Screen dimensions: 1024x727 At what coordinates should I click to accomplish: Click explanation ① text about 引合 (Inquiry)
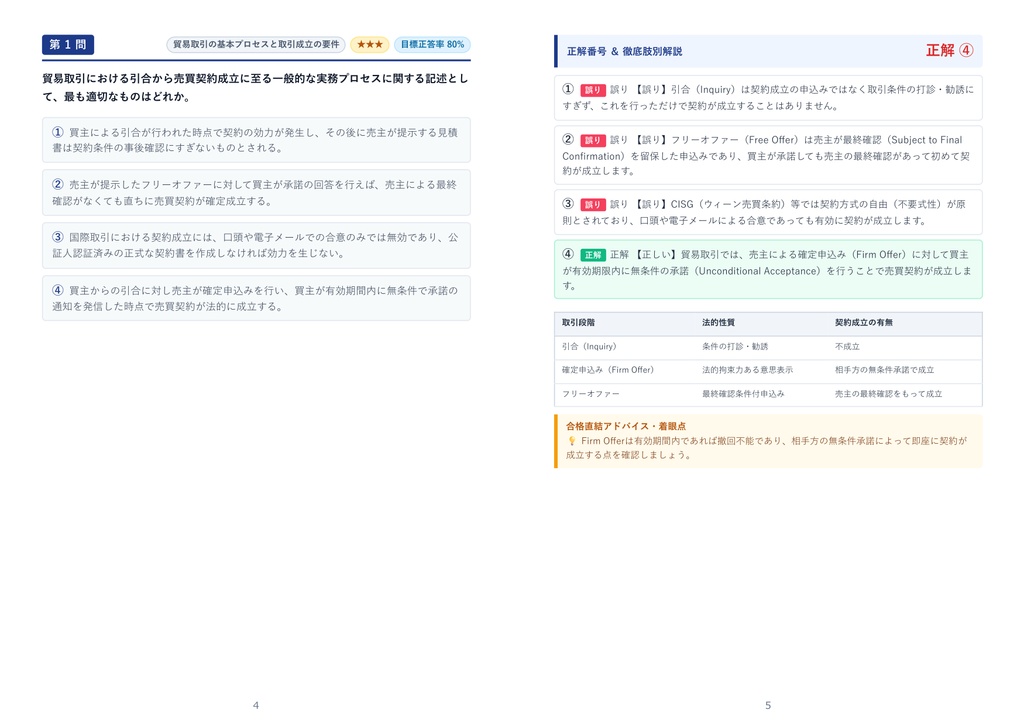pyautogui.click(x=768, y=98)
